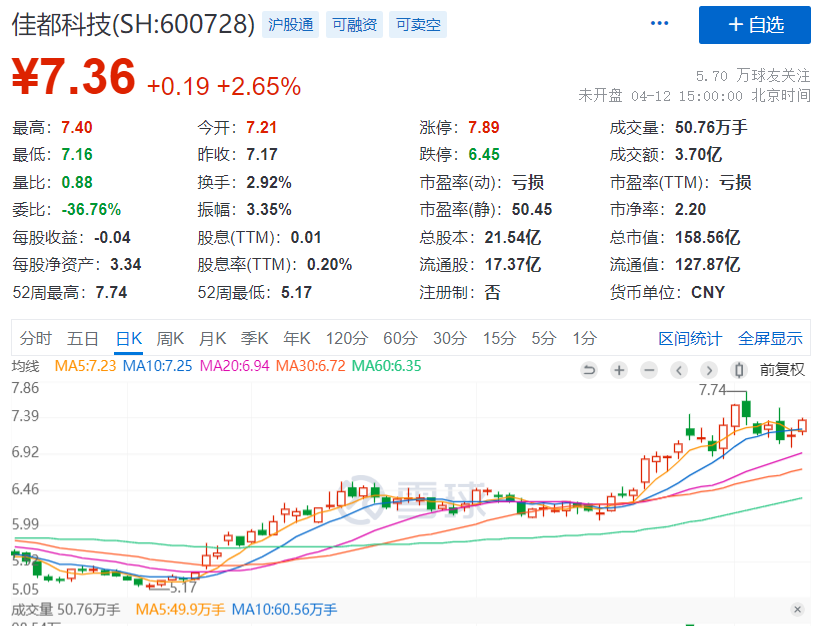Click the volume MA10:60.56万手 label
818x626 pixels.
point(284,609)
